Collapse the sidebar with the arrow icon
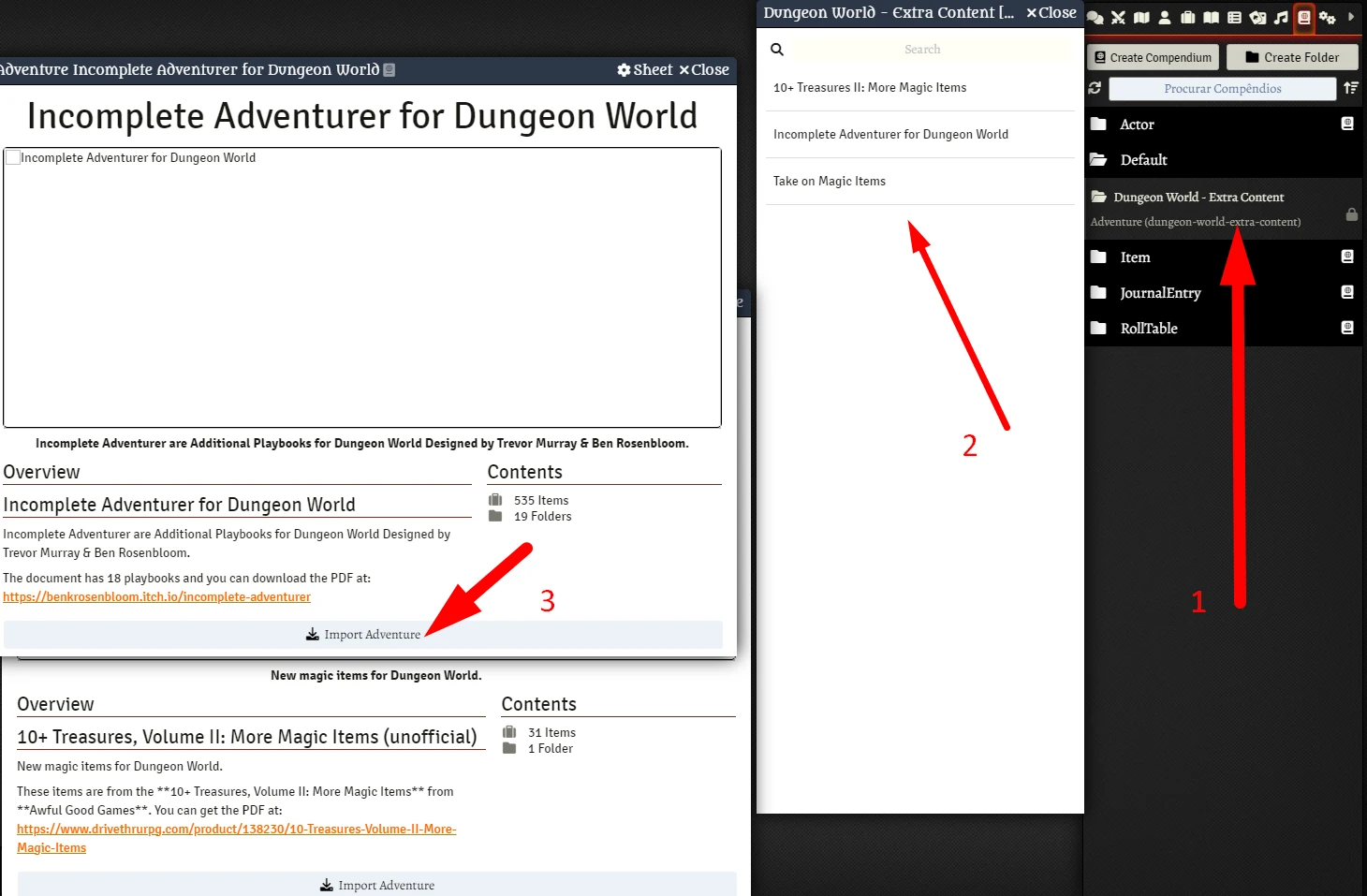 click(x=1351, y=17)
